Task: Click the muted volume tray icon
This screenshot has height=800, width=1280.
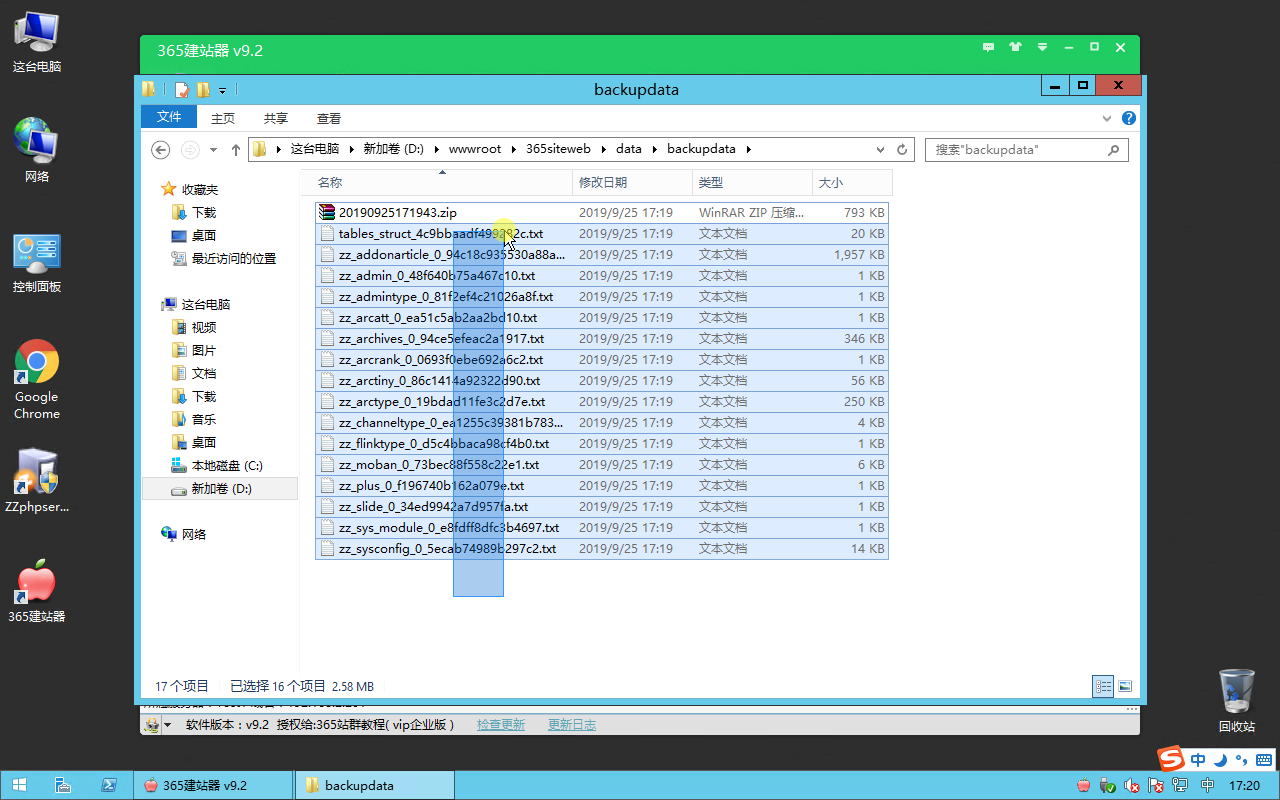Action: pos(1132,786)
